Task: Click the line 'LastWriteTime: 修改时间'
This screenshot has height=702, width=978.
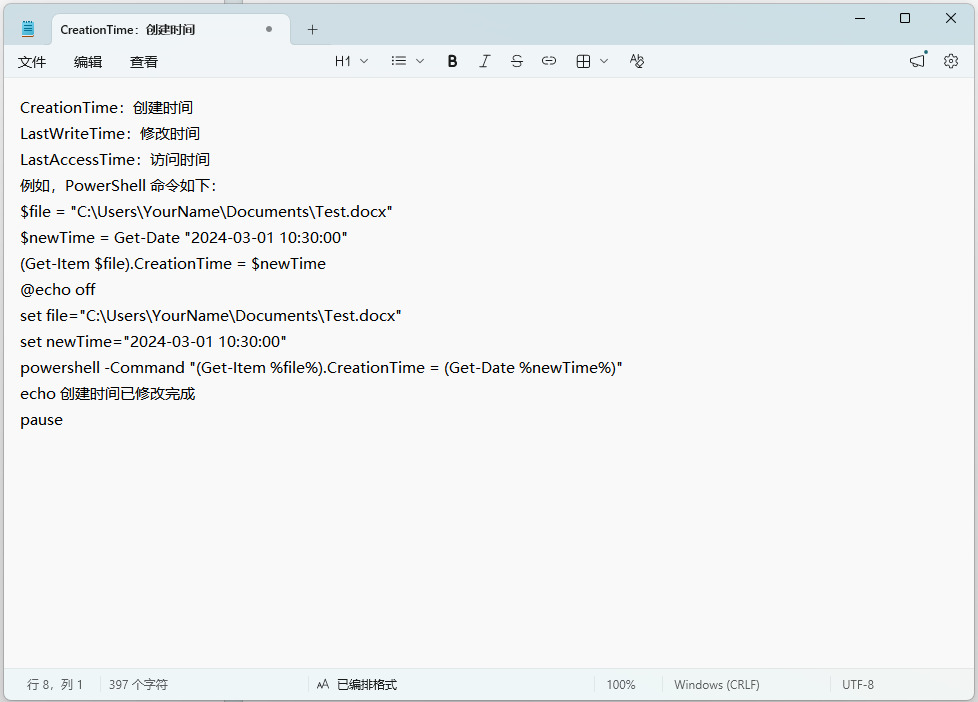Action: (x=110, y=134)
